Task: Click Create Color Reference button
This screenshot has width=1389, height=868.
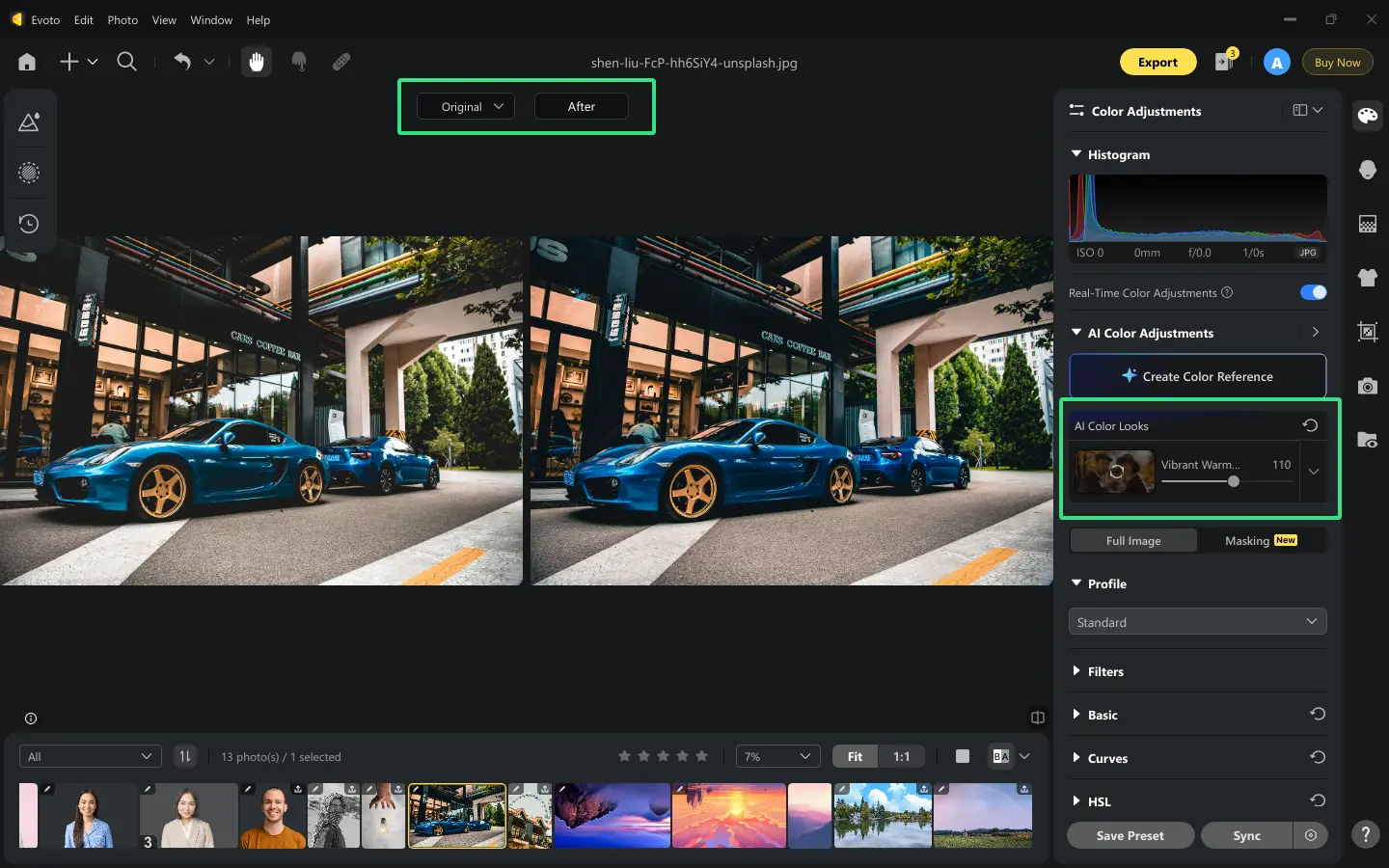Action: tap(1197, 376)
